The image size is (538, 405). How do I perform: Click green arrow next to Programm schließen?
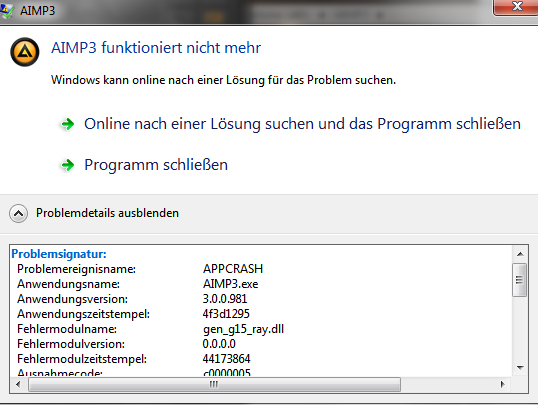(68, 165)
